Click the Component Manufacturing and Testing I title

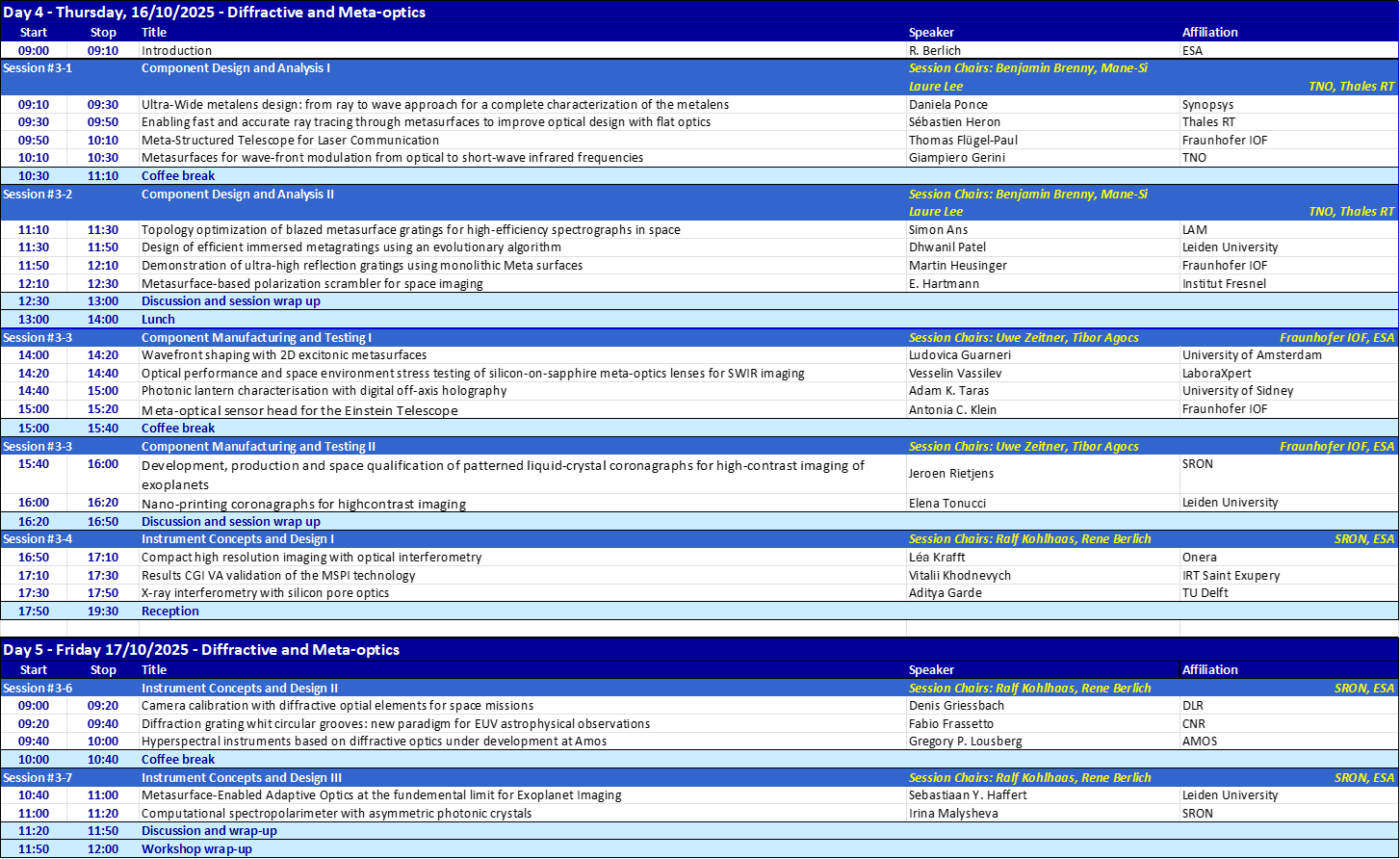coord(256,338)
